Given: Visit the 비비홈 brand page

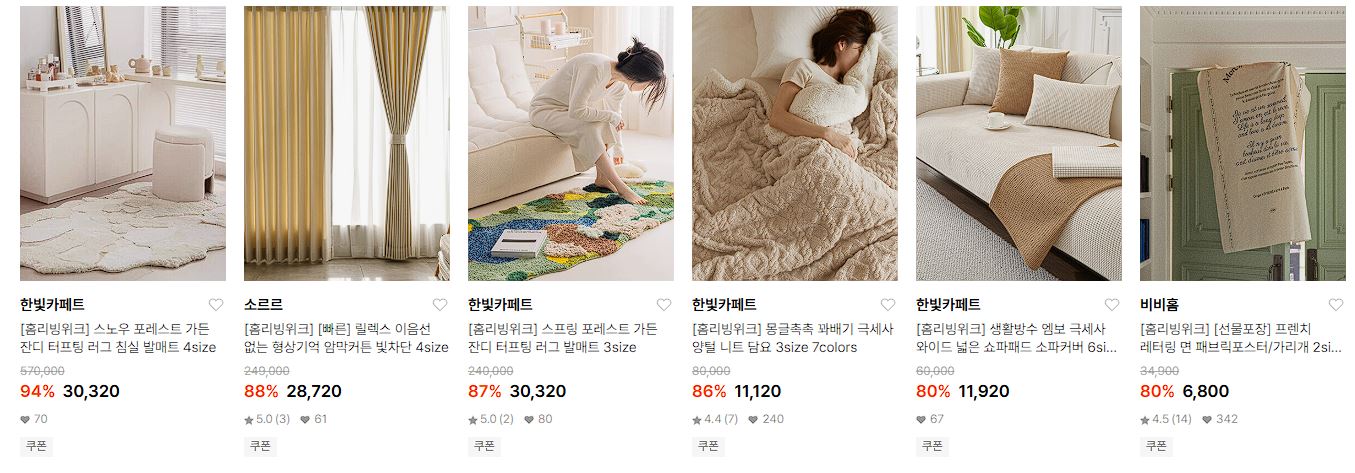Looking at the screenshot, I should 1159,305.
